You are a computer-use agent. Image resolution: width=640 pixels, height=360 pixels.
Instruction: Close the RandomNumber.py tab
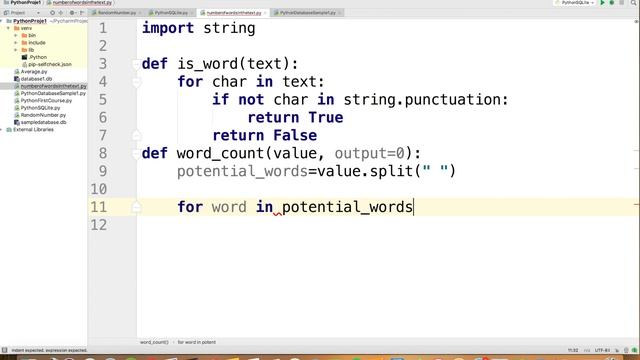click(x=140, y=13)
